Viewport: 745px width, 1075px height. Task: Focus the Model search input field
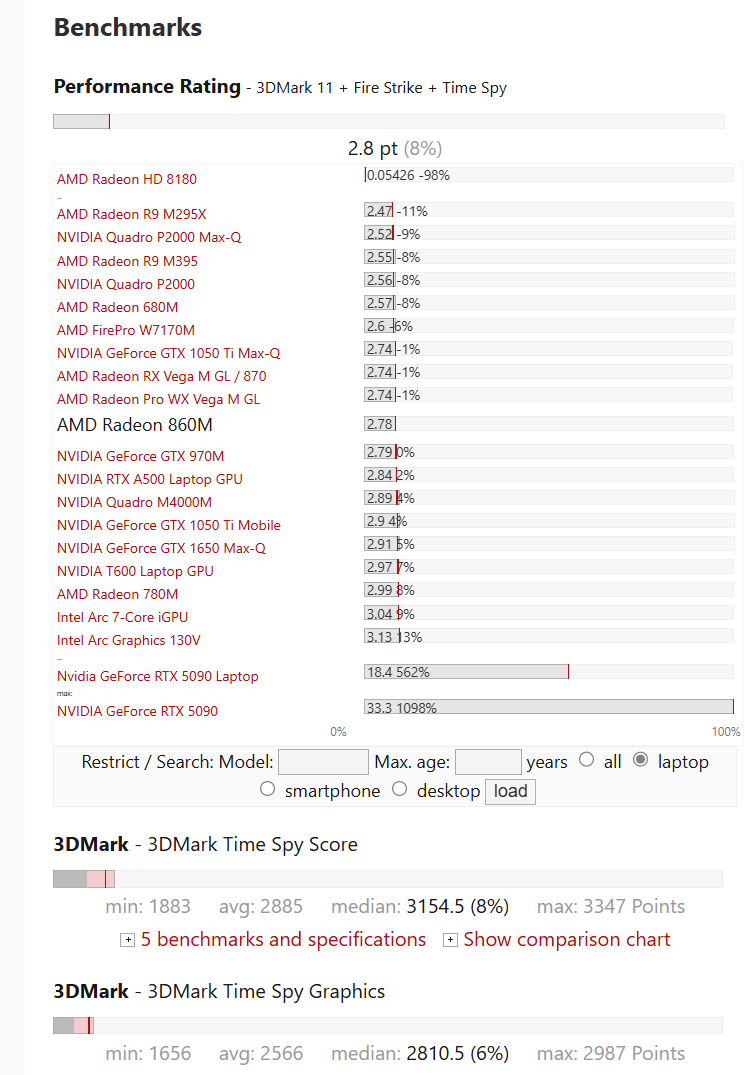click(x=323, y=762)
